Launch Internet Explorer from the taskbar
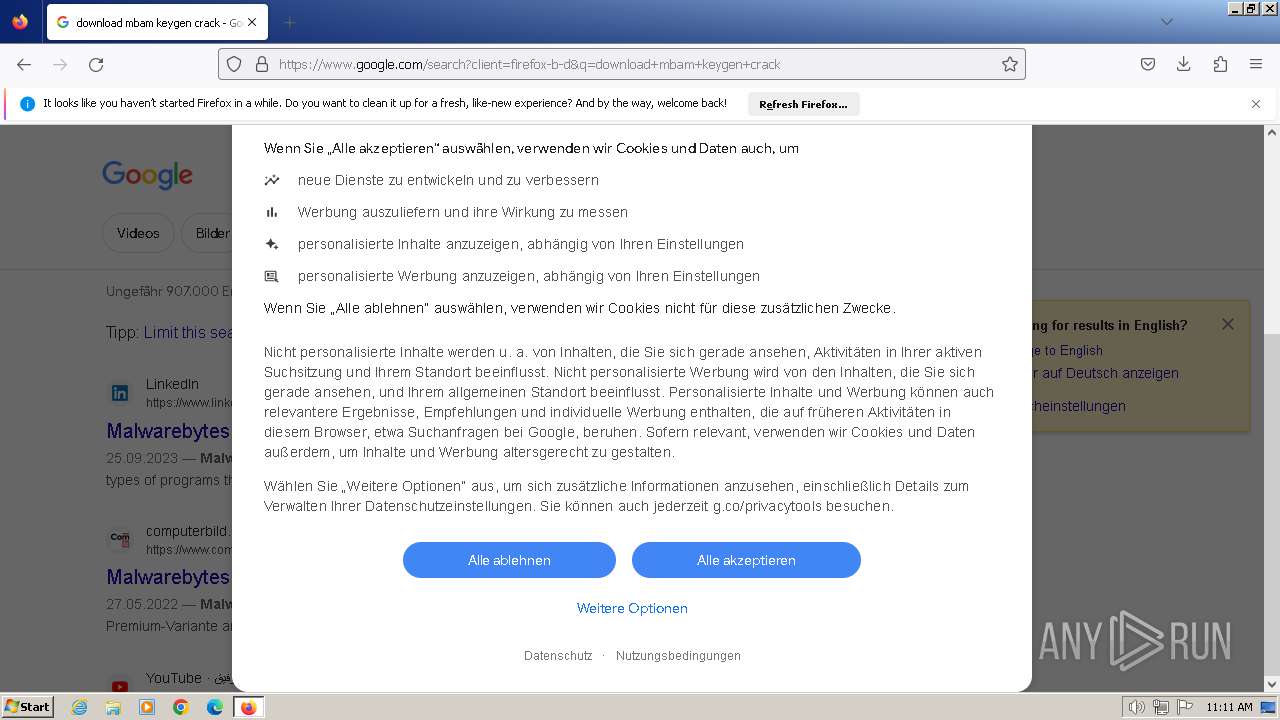This screenshot has height=720, width=1280. click(80, 707)
